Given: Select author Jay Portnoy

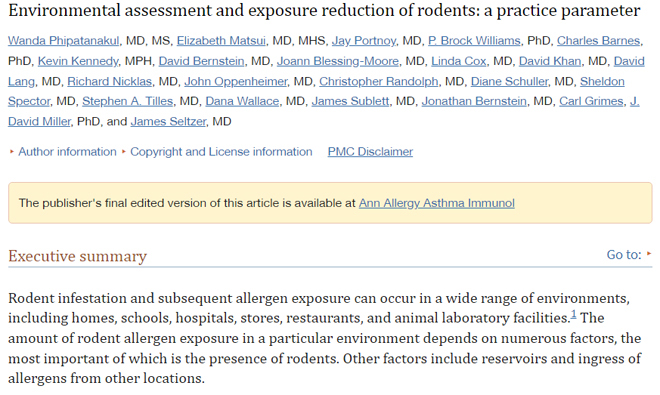Looking at the screenshot, I should click(x=364, y=40).
